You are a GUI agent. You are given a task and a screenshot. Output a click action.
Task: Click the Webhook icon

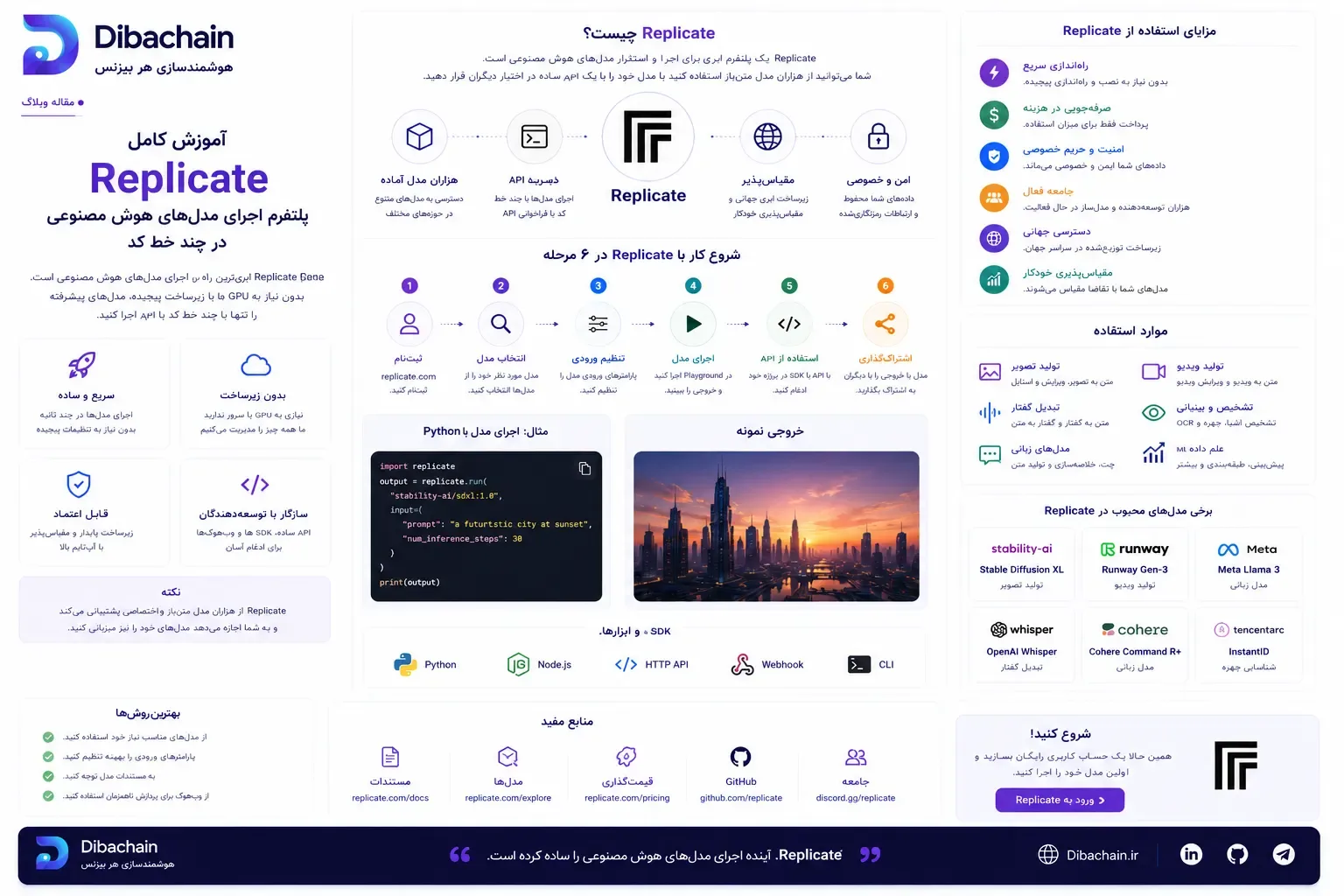click(x=742, y=665)
